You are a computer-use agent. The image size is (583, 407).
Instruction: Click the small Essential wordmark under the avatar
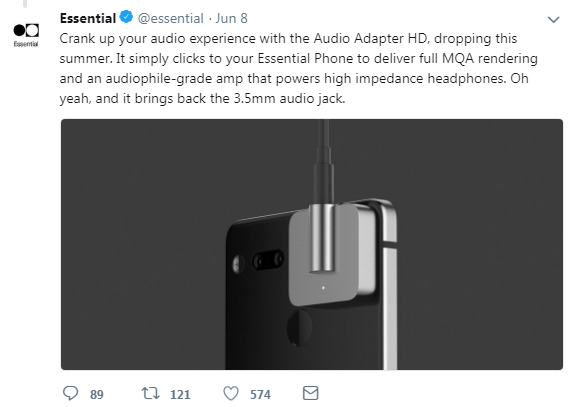(x=26, y=44)
